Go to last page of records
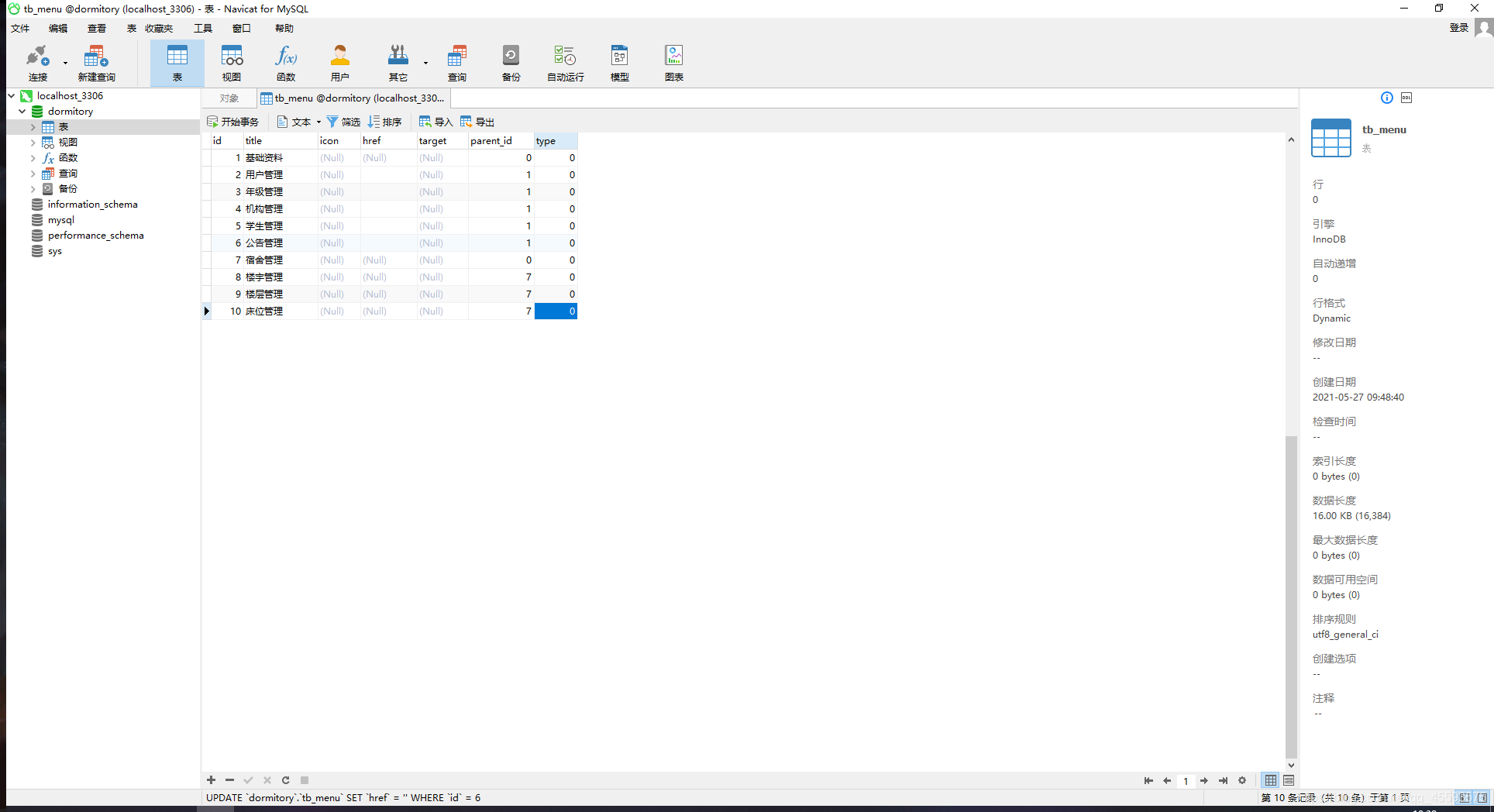 1223,780
